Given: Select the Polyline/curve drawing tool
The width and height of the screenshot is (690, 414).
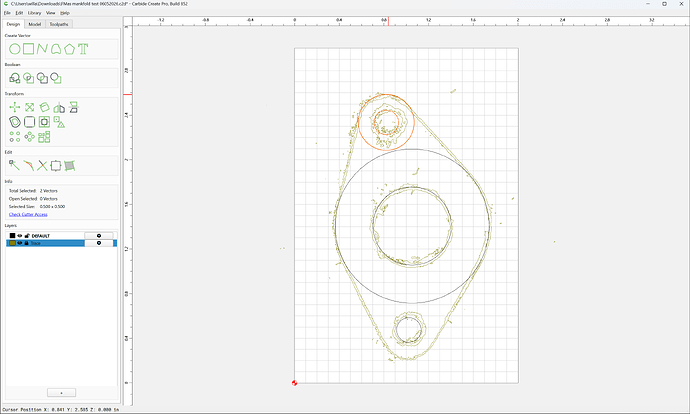Looking at the screenshot, I should click(42, 49).
